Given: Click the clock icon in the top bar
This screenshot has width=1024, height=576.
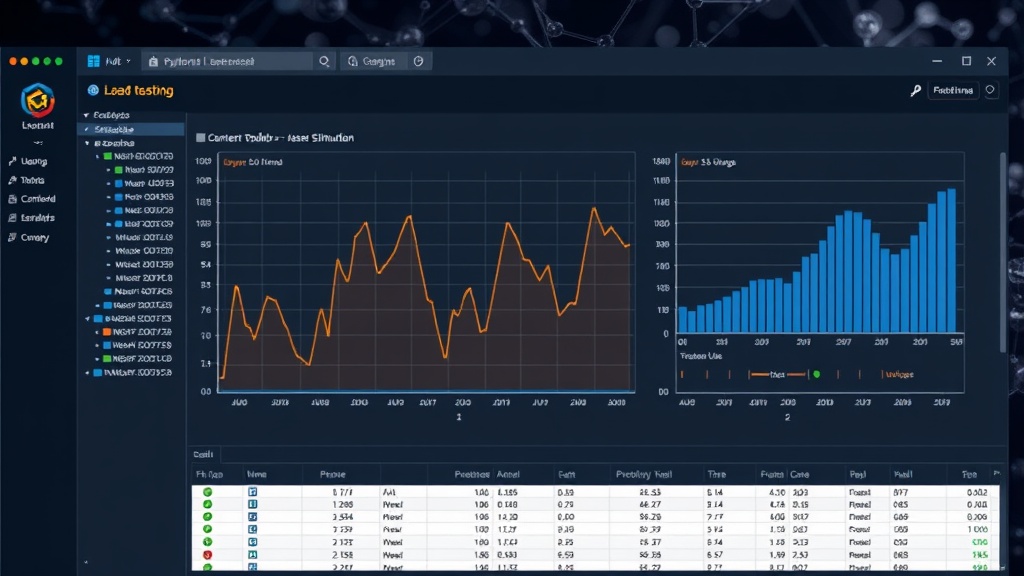Looking at the screenshot, I should click(x=419, y=61).
